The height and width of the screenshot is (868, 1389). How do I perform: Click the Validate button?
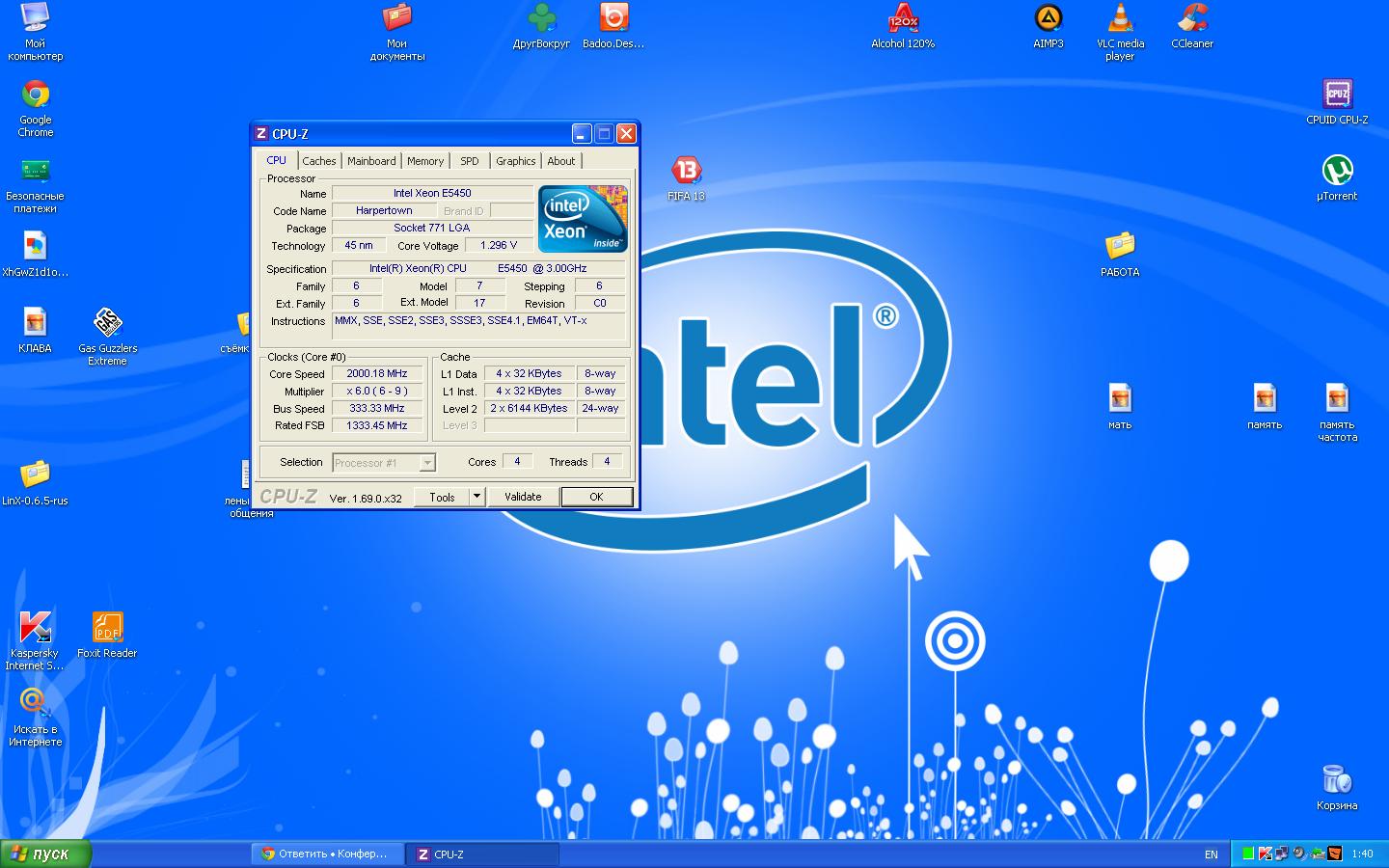(x=523, y=497)
